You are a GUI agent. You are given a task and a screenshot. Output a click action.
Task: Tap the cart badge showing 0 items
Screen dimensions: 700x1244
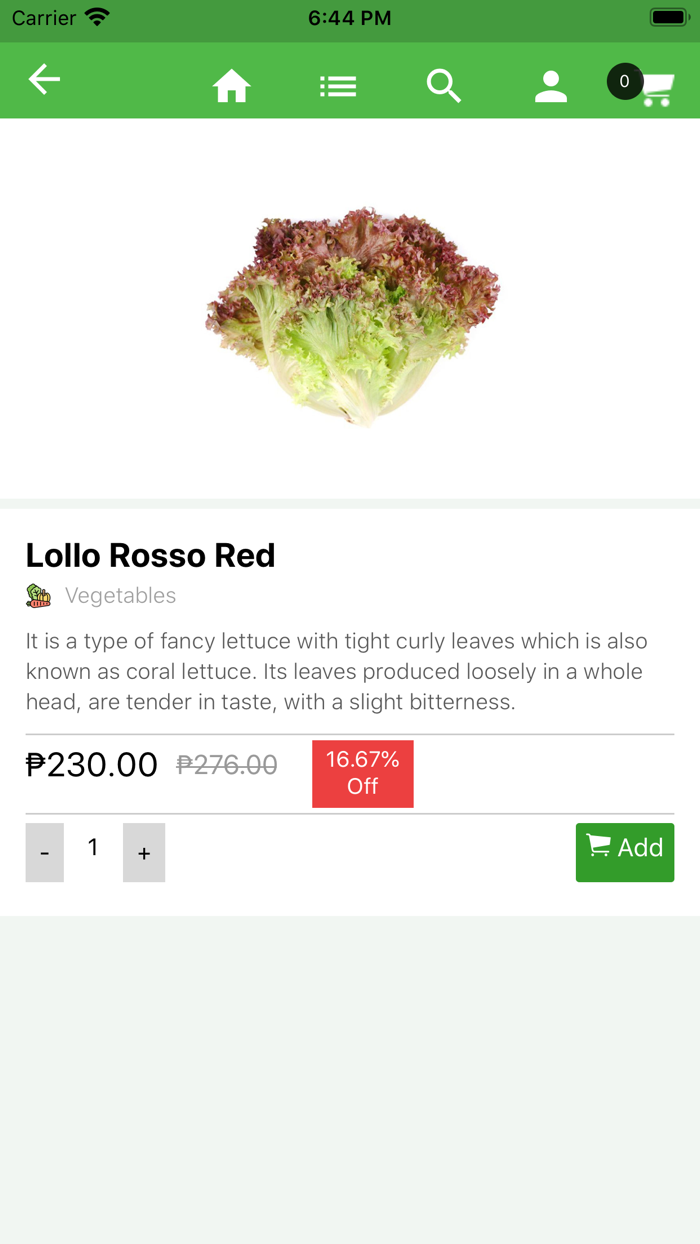[624, 82]
